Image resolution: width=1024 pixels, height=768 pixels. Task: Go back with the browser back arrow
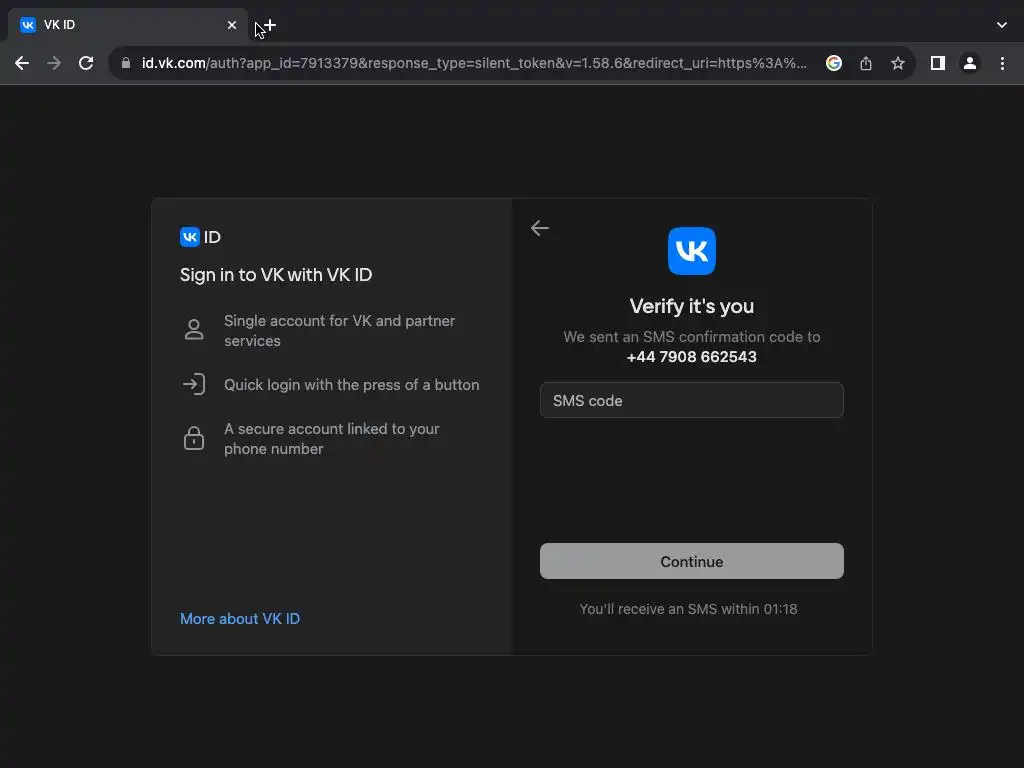coord(22,63)
